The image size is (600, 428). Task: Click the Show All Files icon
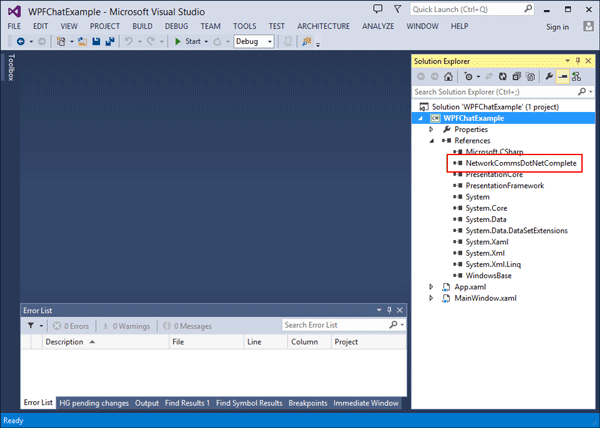(530, 76)
